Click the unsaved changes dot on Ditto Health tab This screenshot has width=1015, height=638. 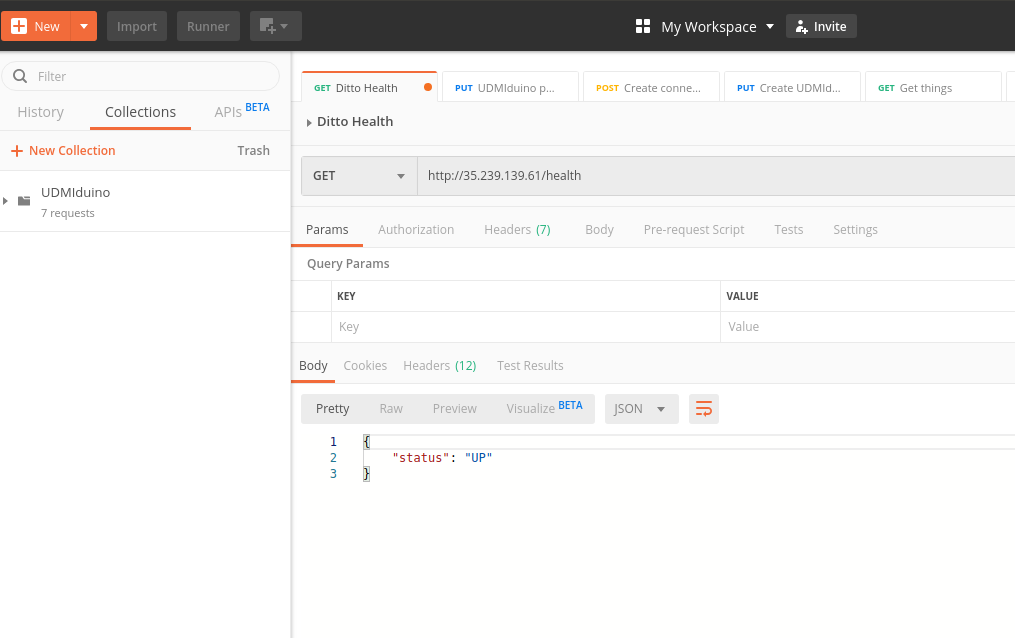coord(428,87)
